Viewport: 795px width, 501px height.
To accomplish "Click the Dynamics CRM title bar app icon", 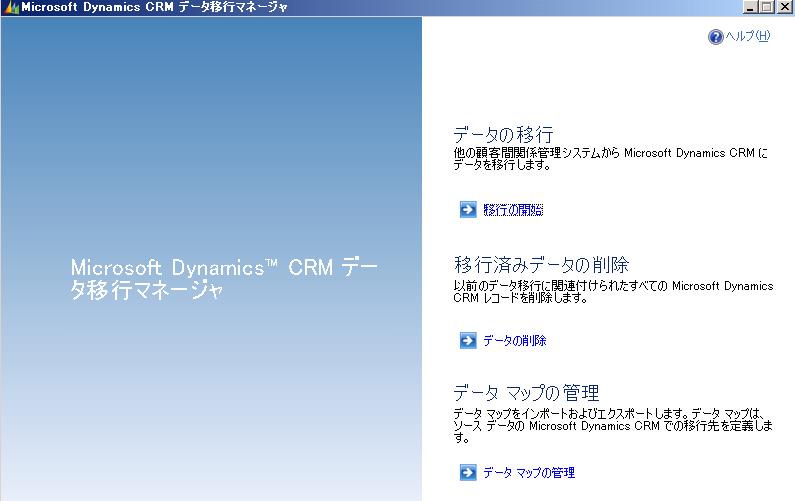I will (x=11, y=7).
